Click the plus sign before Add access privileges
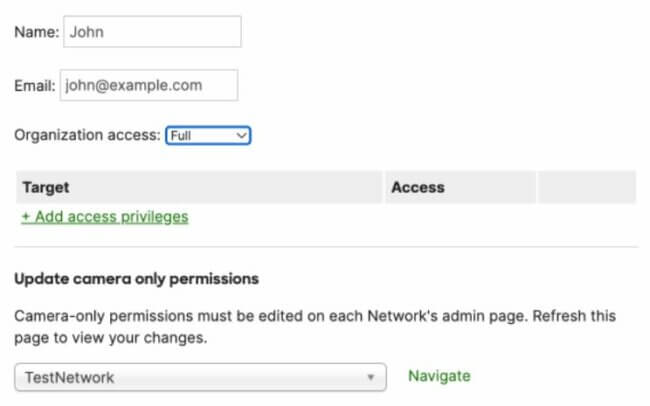 [x=26, y=217]
